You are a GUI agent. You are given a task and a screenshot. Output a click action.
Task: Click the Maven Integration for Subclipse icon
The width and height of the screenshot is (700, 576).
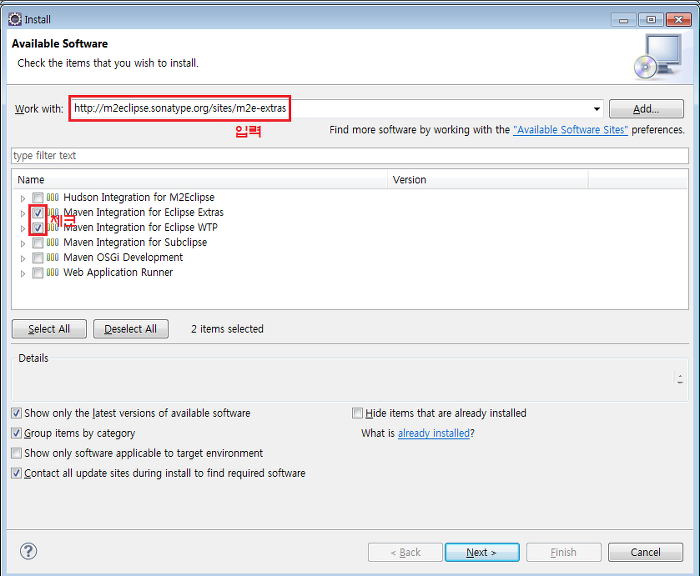pos(53,242)
